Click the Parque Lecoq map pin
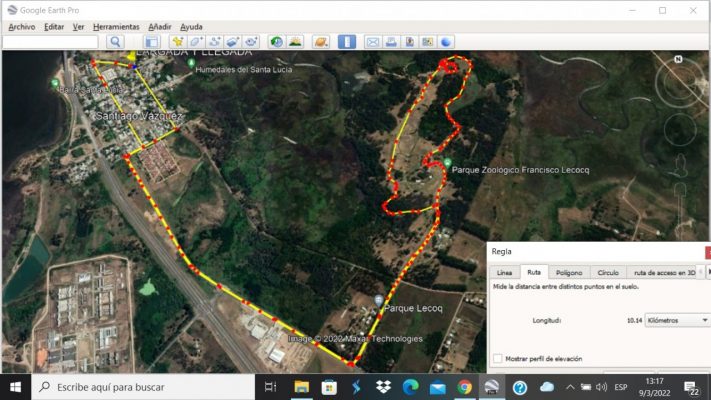711x400 pixels. pyautogui.click(x=379, y=300)
